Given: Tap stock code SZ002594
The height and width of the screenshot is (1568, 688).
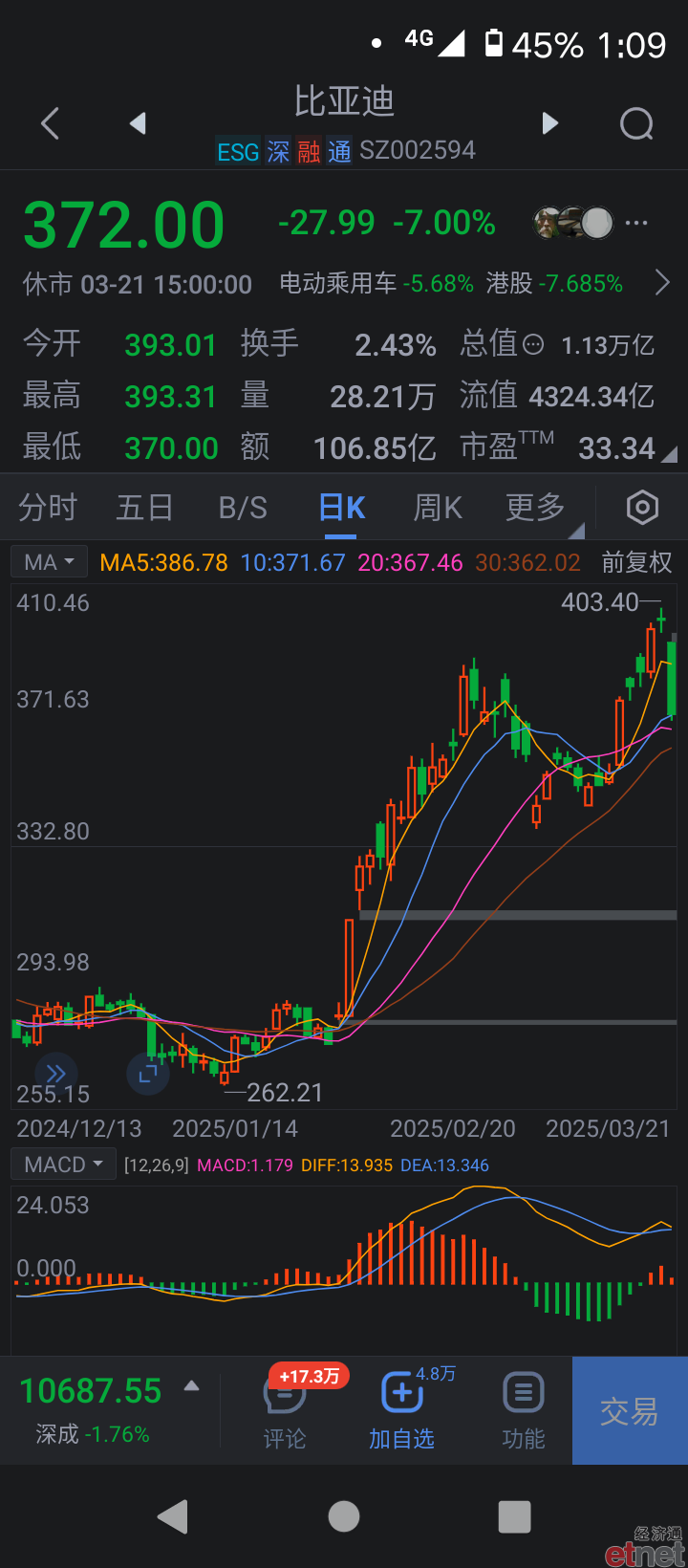Looking at the screenshot, I should point(418,151).
